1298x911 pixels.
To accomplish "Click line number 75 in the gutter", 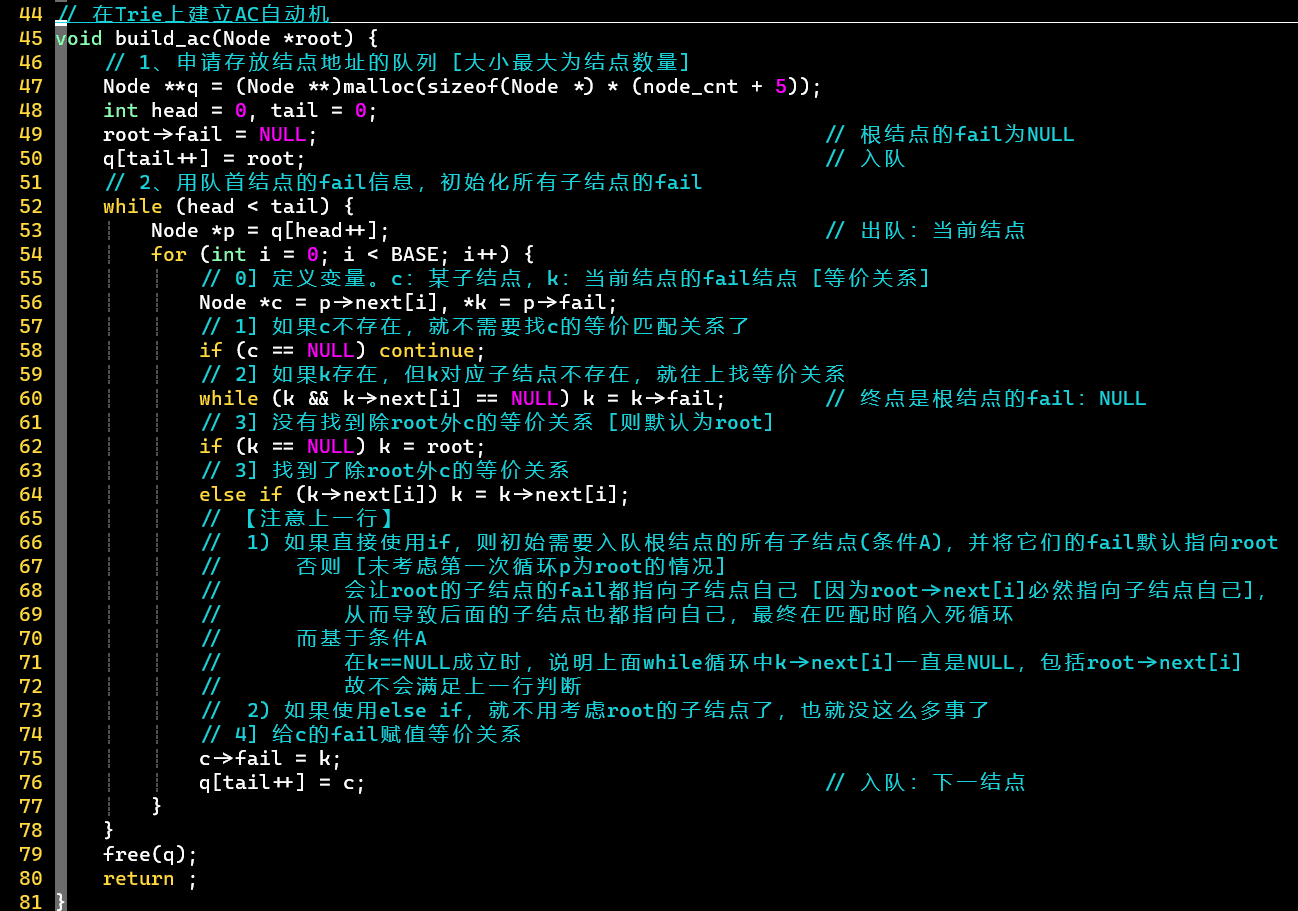I will [x=31, y=758].
